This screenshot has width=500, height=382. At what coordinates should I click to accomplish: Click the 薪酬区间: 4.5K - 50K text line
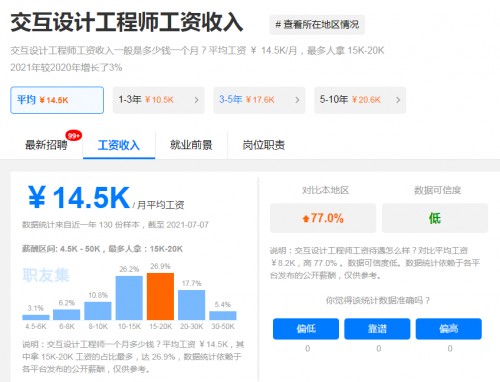tap(102, 249)
